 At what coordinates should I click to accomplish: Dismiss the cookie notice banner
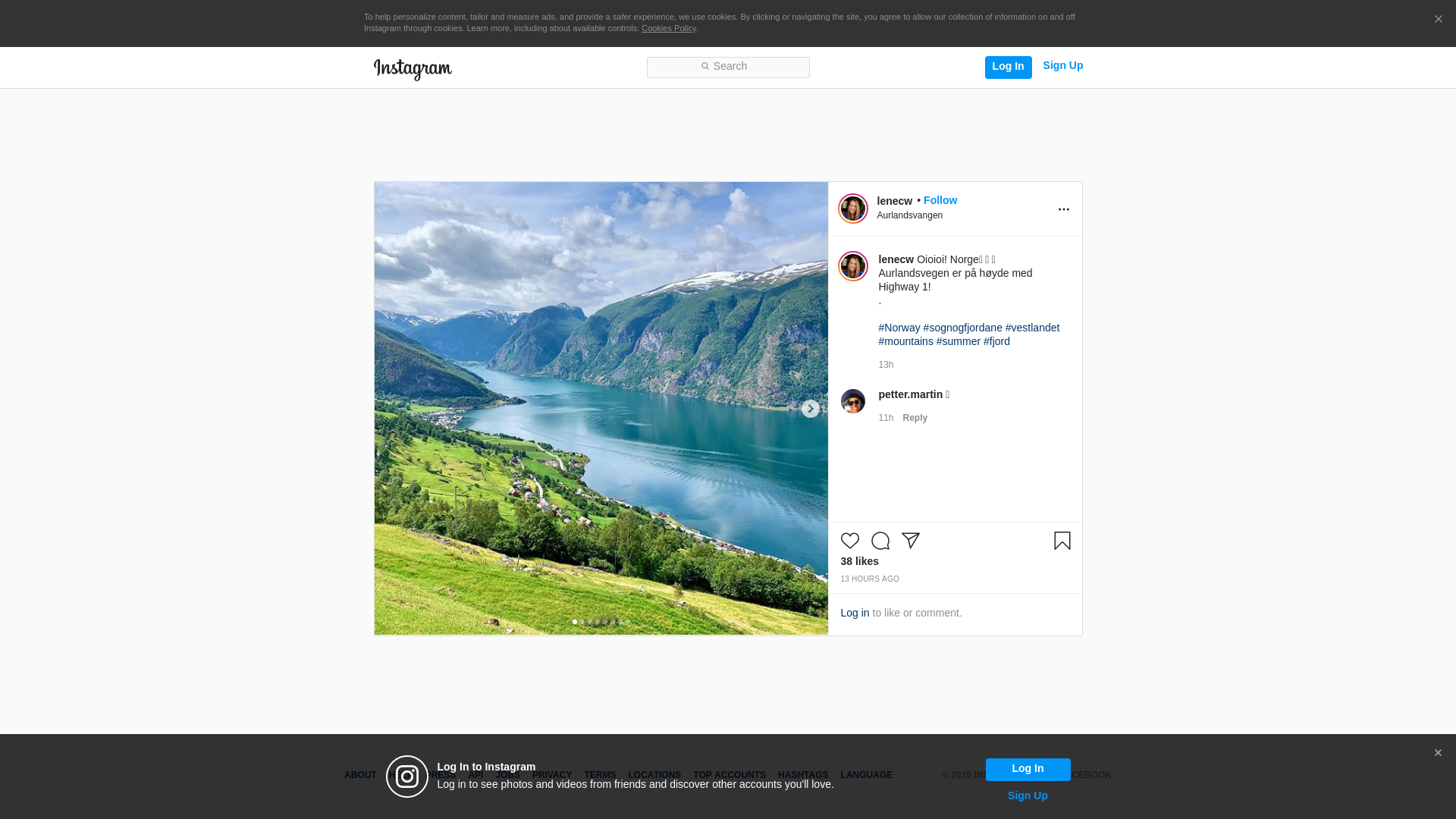coord(1438,20)
